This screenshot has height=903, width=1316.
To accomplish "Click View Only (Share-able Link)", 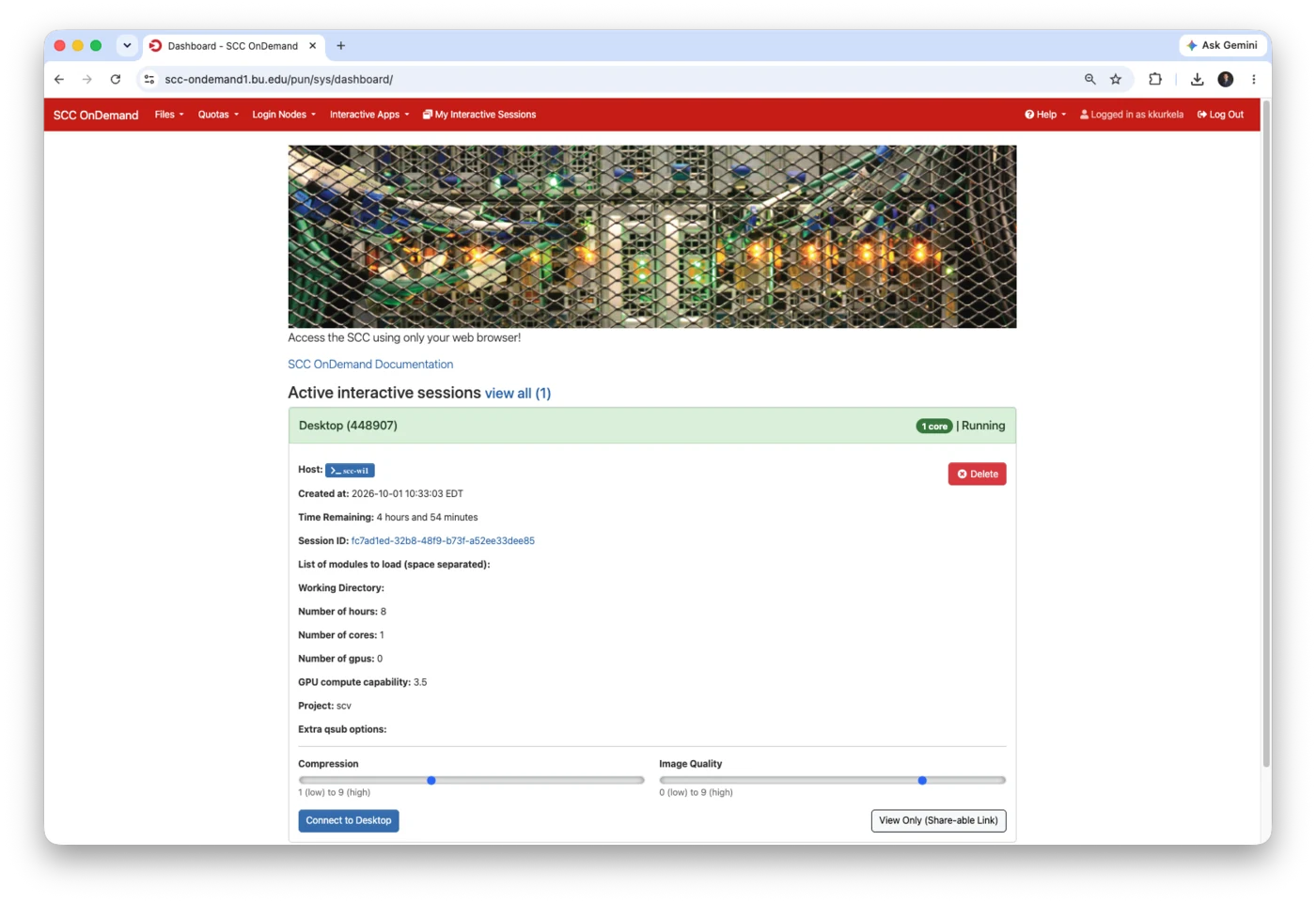I will (939, 821).
